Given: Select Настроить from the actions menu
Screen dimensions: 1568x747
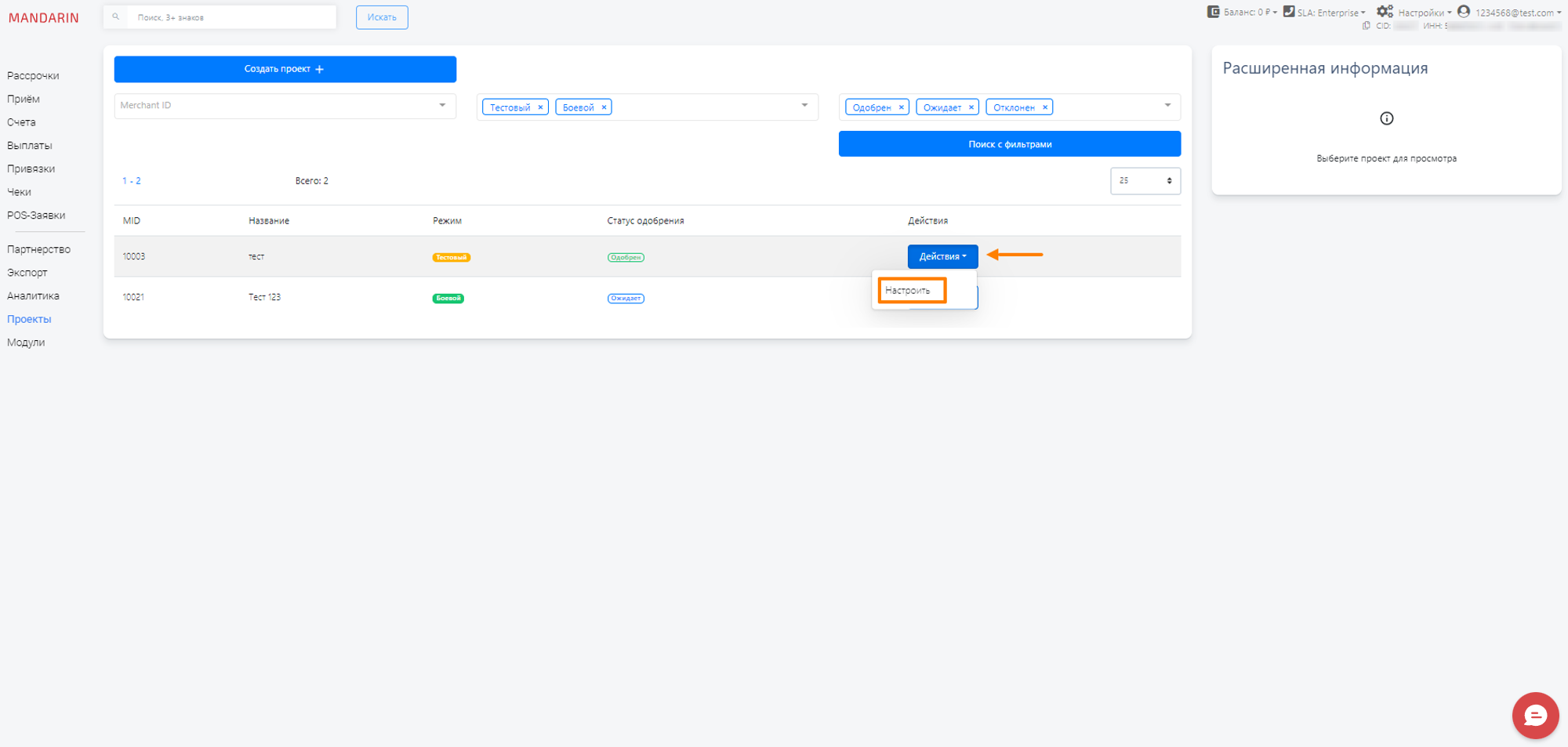Looking at the screenshot, I should pos(908,291).
